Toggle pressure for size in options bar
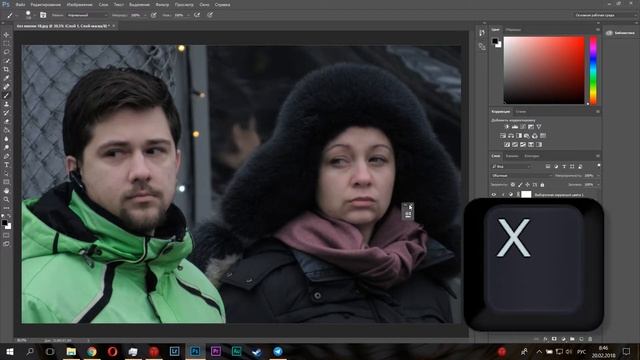 [x=210, y=15]
